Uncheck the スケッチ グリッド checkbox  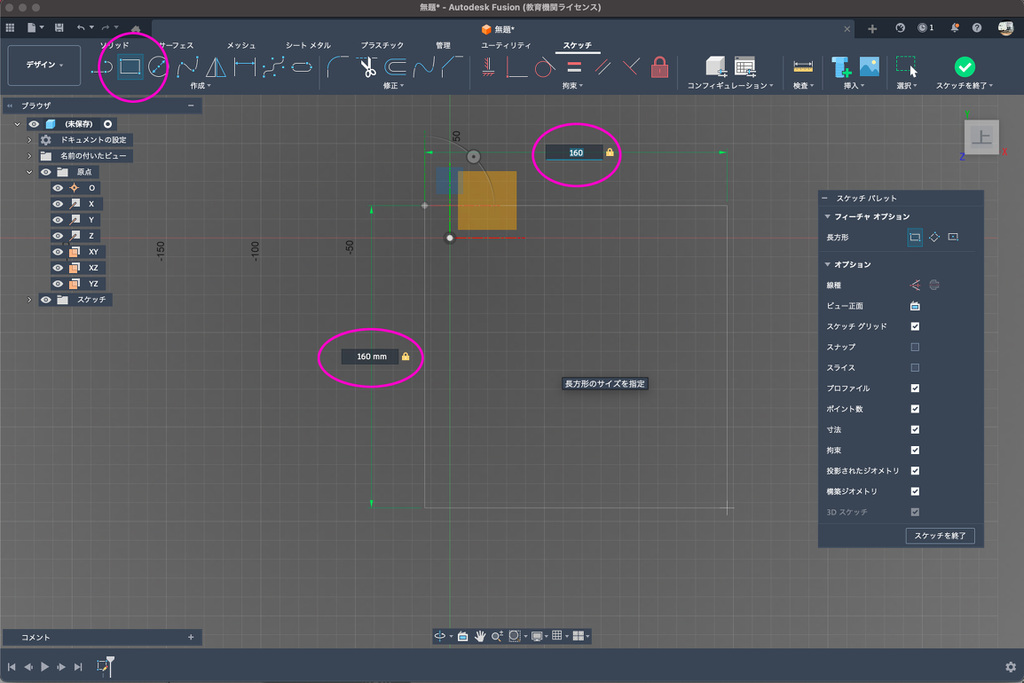[914, 327]
